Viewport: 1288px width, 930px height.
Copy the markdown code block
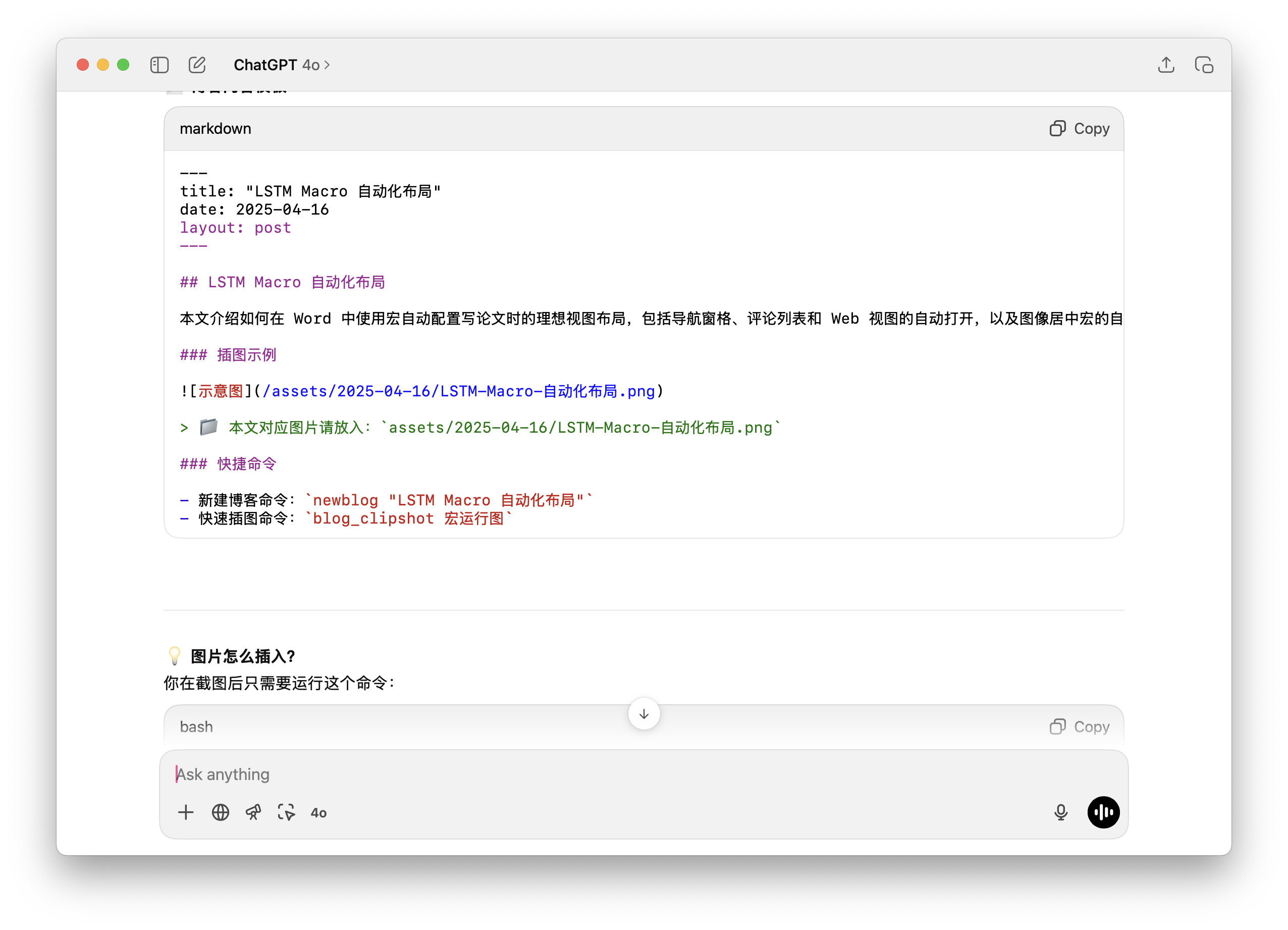coord(1080,128)
